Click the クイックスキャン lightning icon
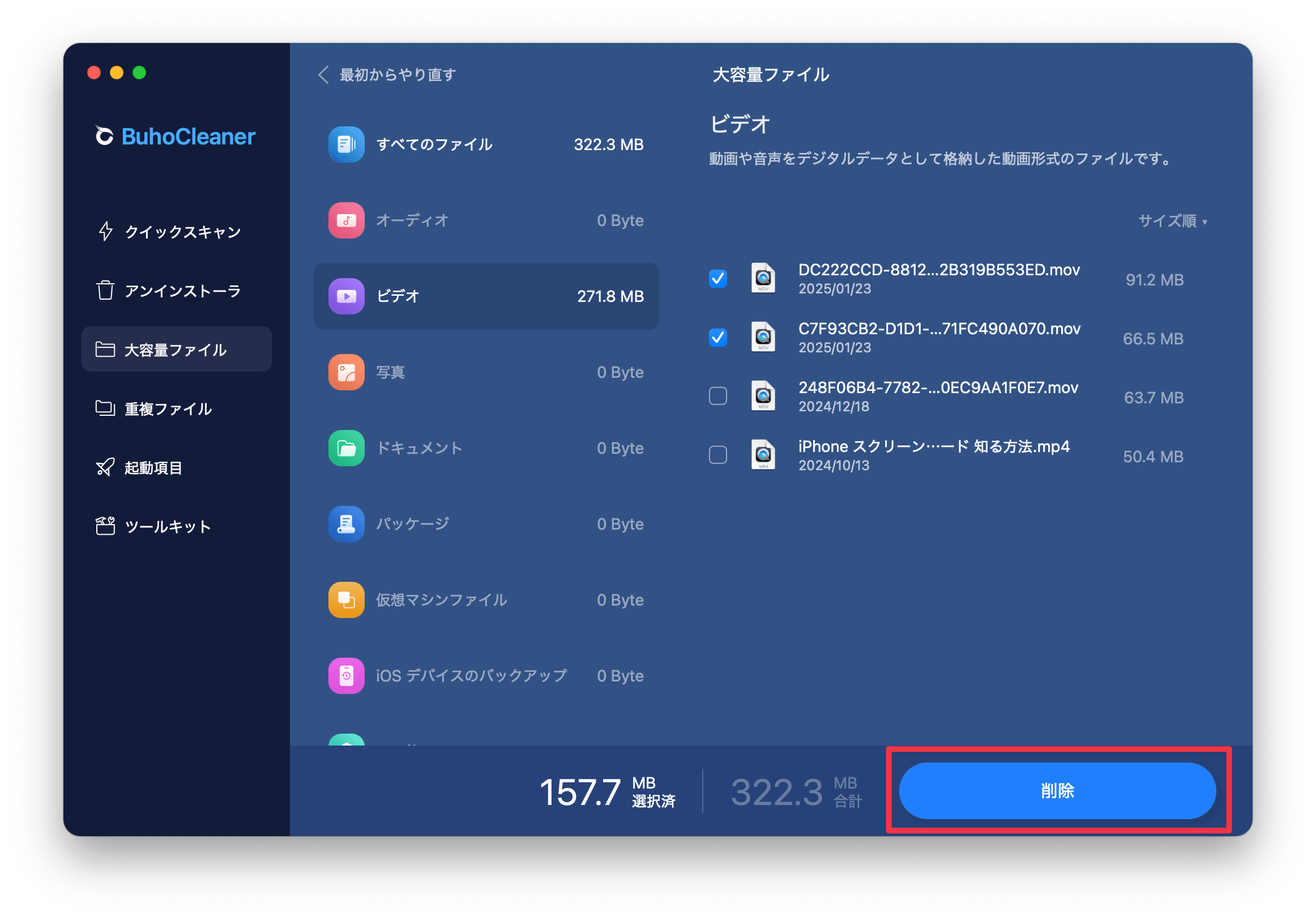Image resolution: width=1316 pixels, height=920 pixels. point(105,231)
